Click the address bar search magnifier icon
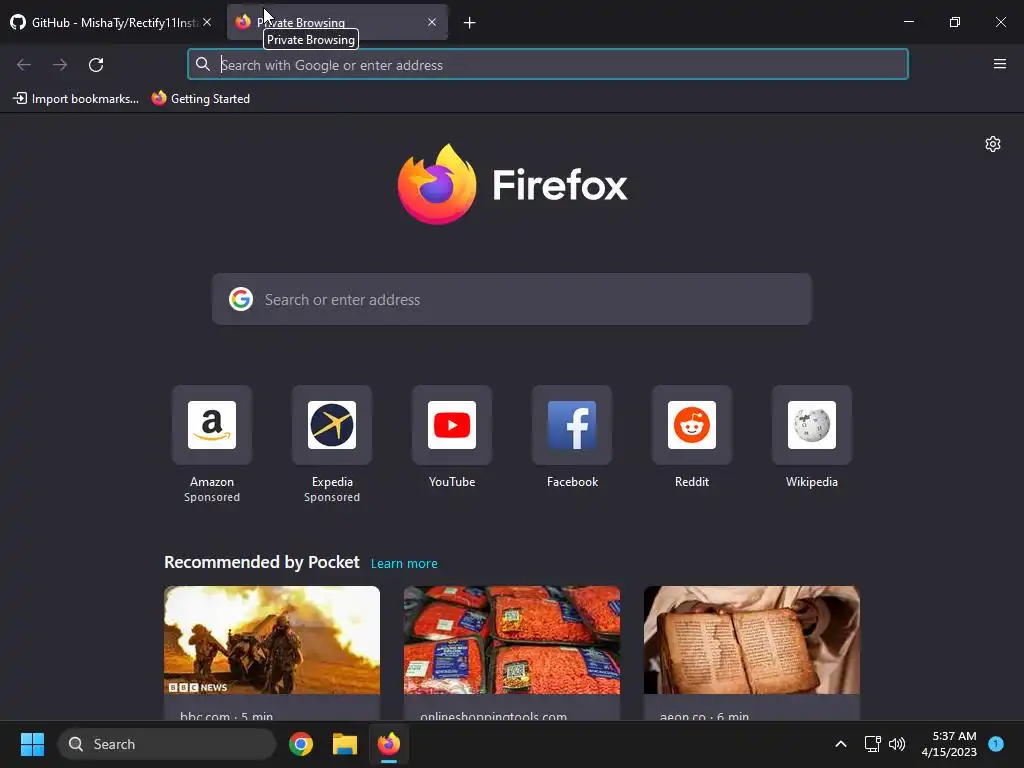Screen dimensions: 1024x768 (203, 64)
